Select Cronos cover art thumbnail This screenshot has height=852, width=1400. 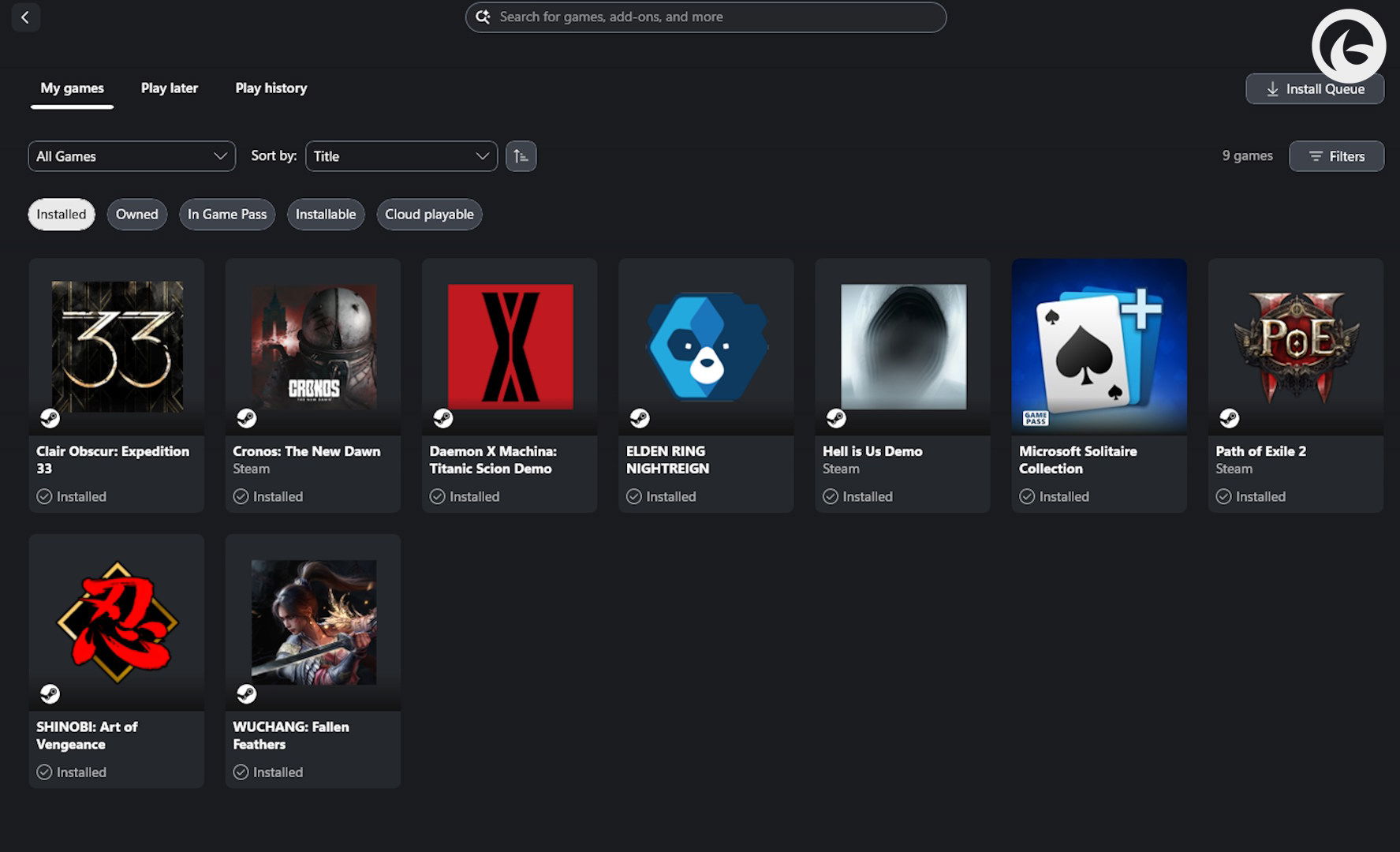tap(313, 346)
